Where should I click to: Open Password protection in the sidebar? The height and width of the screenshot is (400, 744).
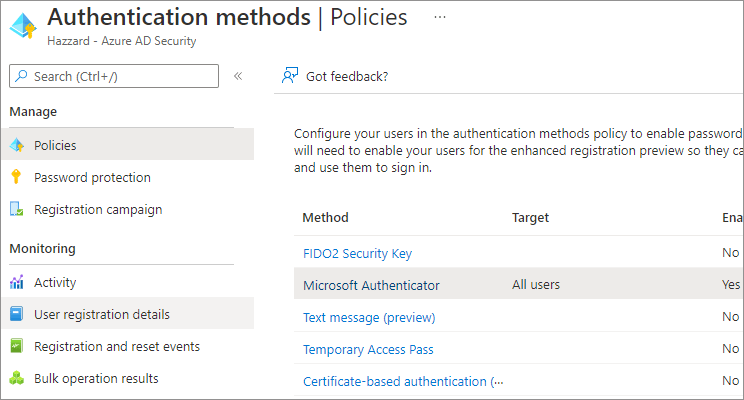92,177
